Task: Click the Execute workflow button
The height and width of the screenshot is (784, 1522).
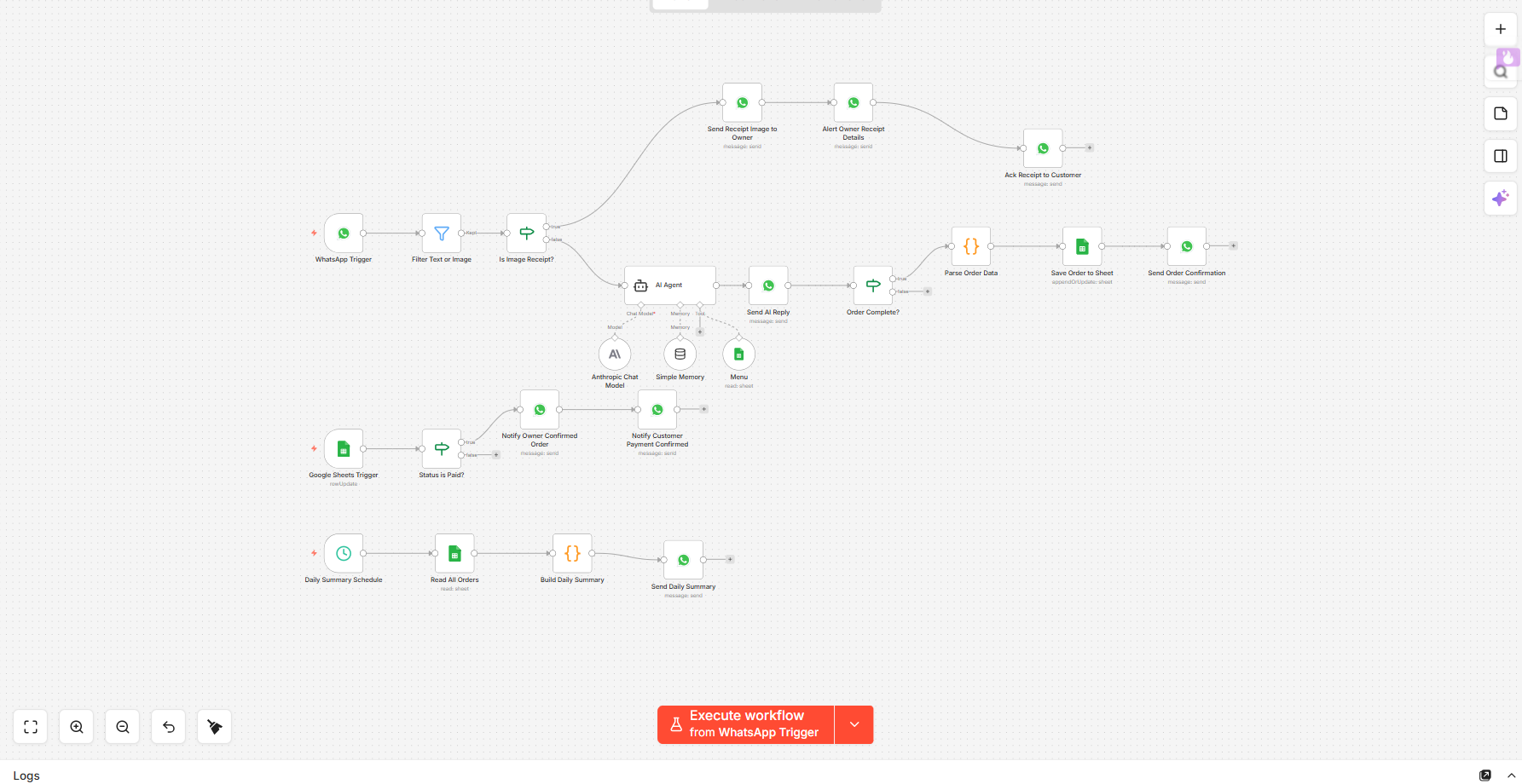Action: (746, 724)
